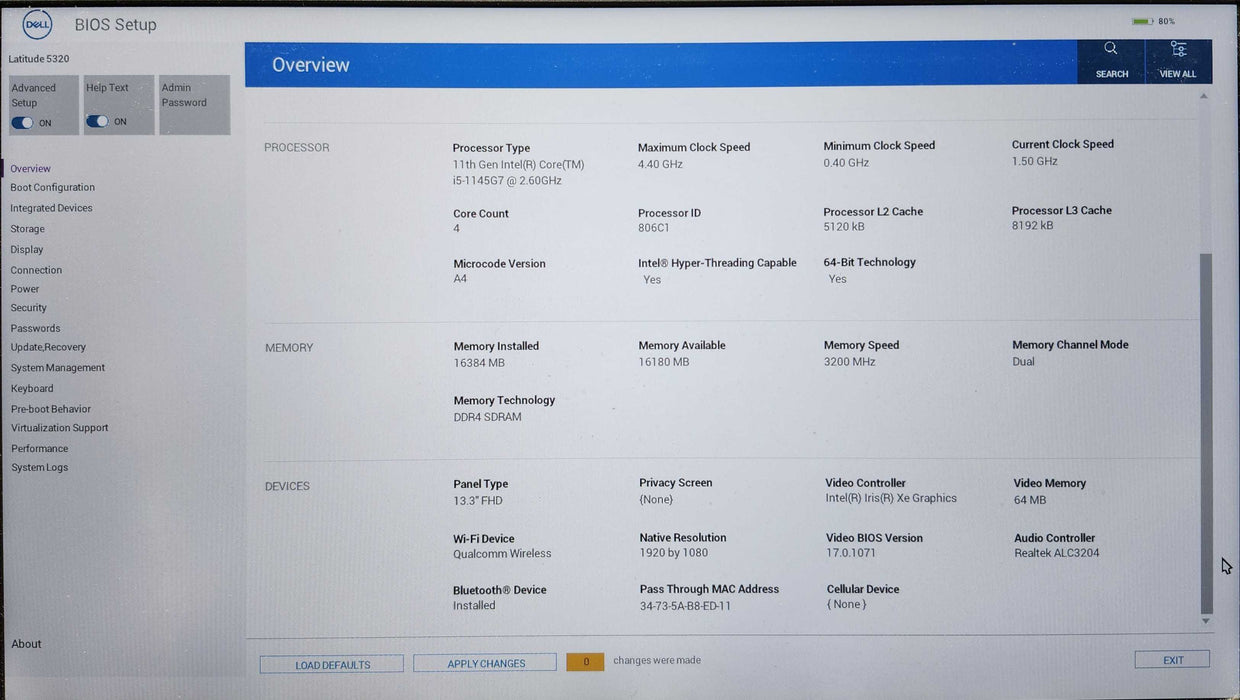1240x700 pixels.
Task: Select Overview in the sidebar
Action: (x=31, y=169)
